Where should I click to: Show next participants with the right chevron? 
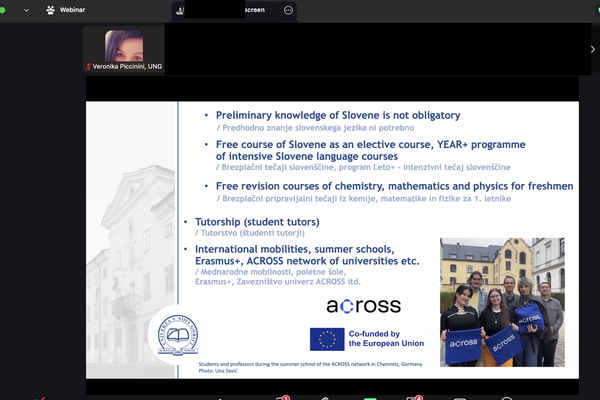(x=593, y=49)
